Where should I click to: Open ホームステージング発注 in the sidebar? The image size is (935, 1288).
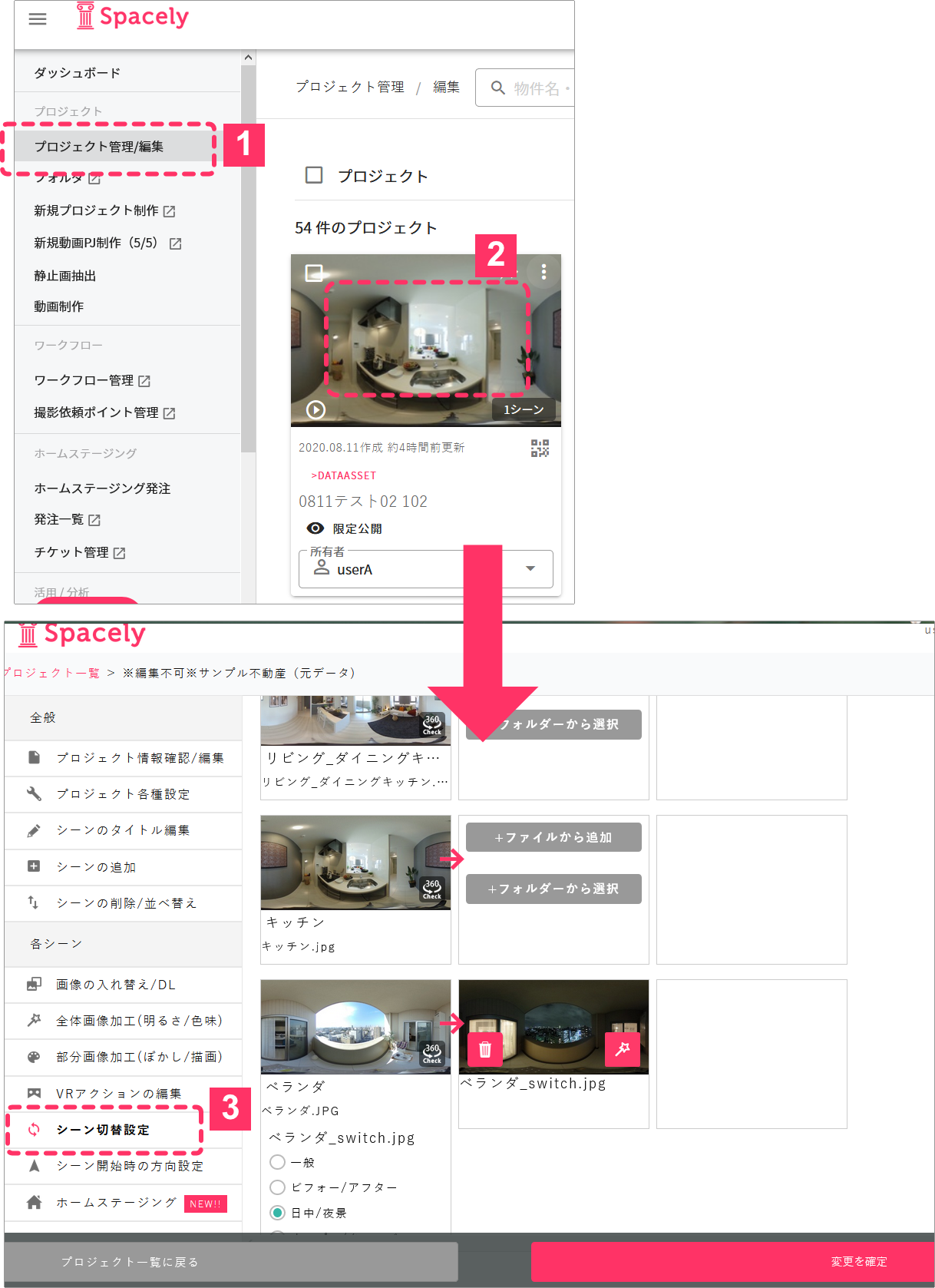click(102, 488)
